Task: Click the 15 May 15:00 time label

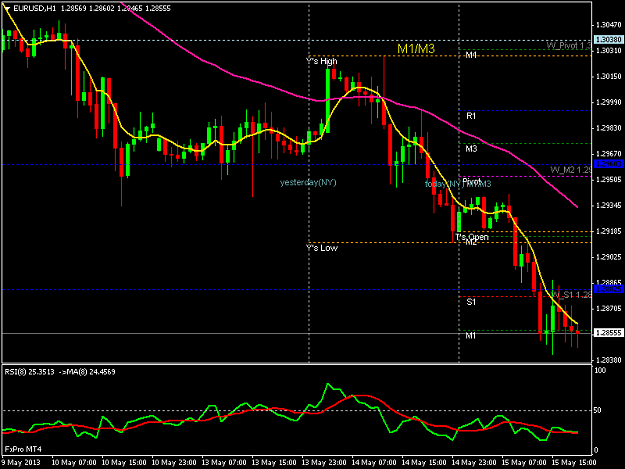Action: (x=574, y=463)
